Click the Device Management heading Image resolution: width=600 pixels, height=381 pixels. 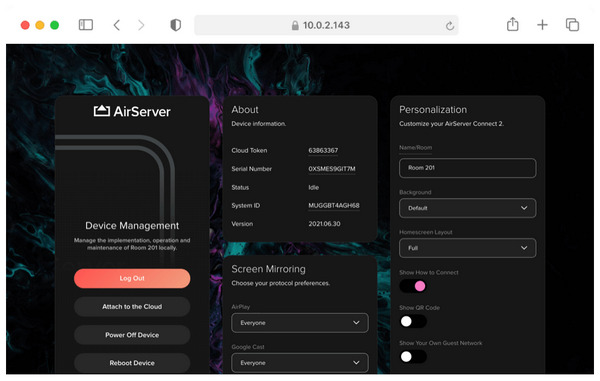pos(132,226)
